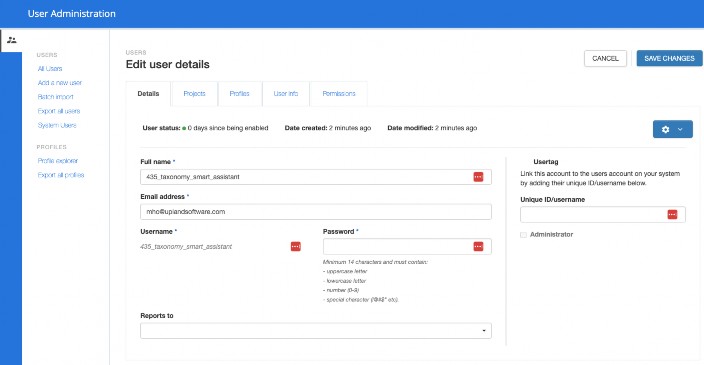Switch to the Permissions tab
The height and width of the screenshot is (365, 704).
tap(339, 93)
